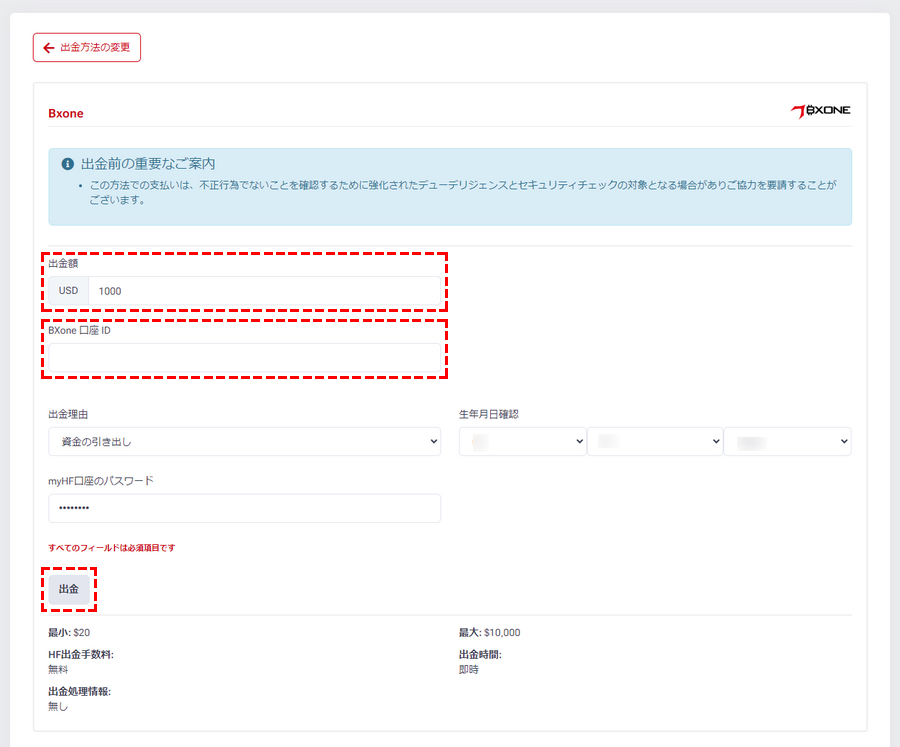Focus the 出金額 amount input field
Screen dimensions: 900x747
[x=265, y=291]
